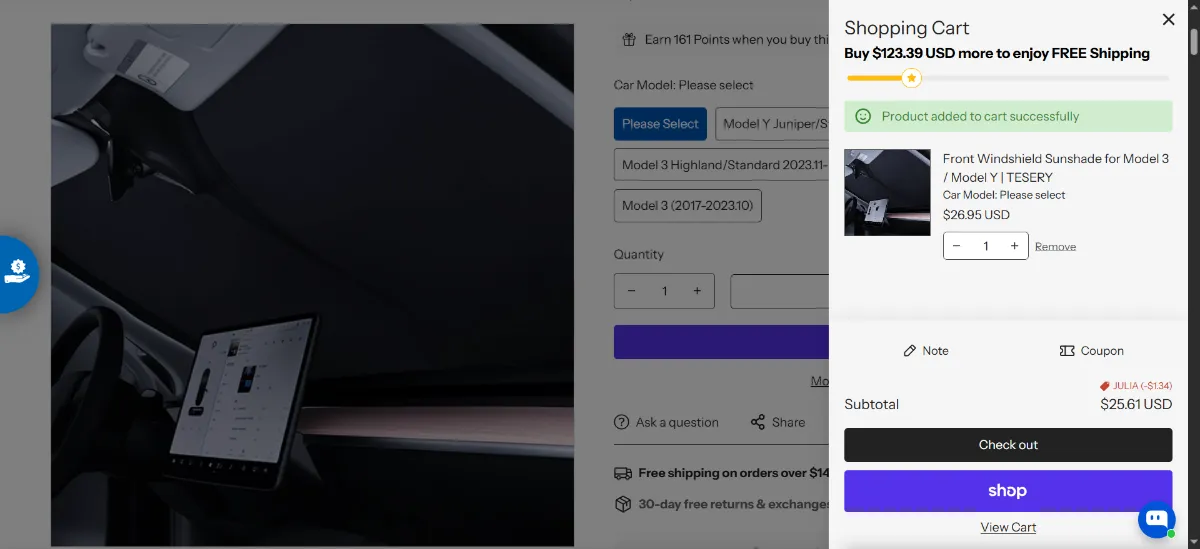Screen dimensions: 1200x549
Task: Click the box returns icon
Action: click(622, 504)
